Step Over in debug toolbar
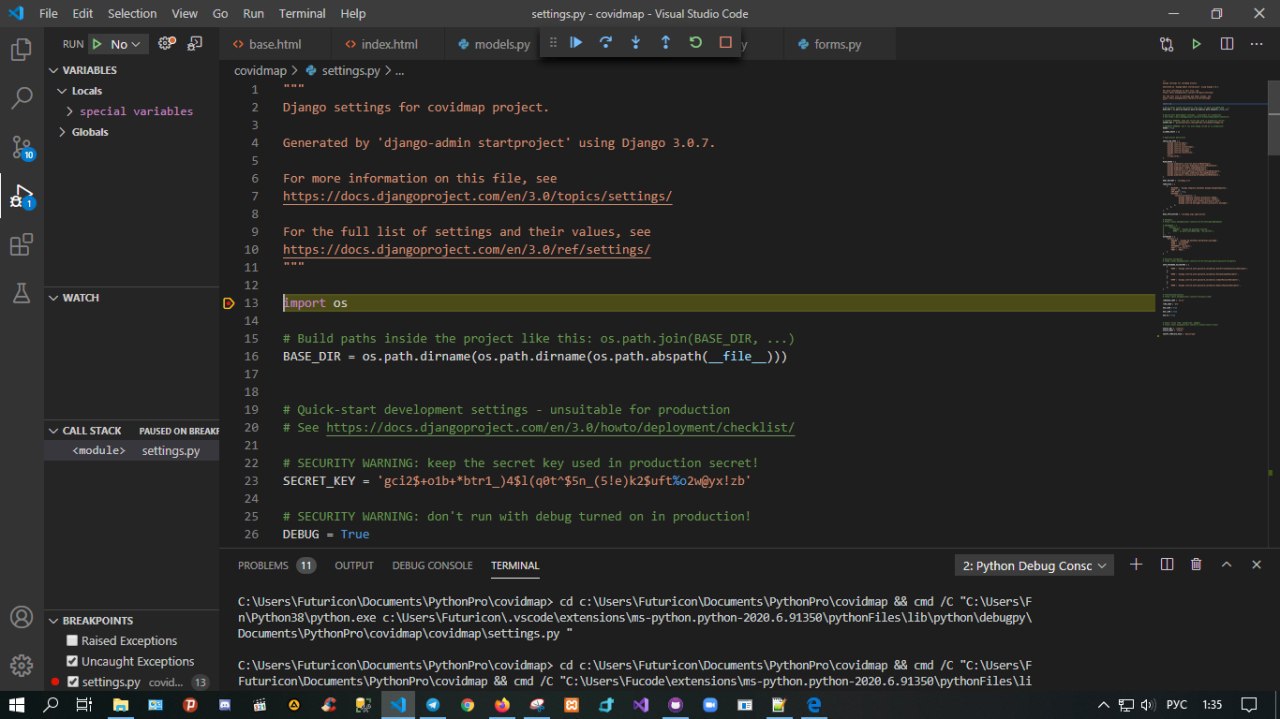 (606, 43)
